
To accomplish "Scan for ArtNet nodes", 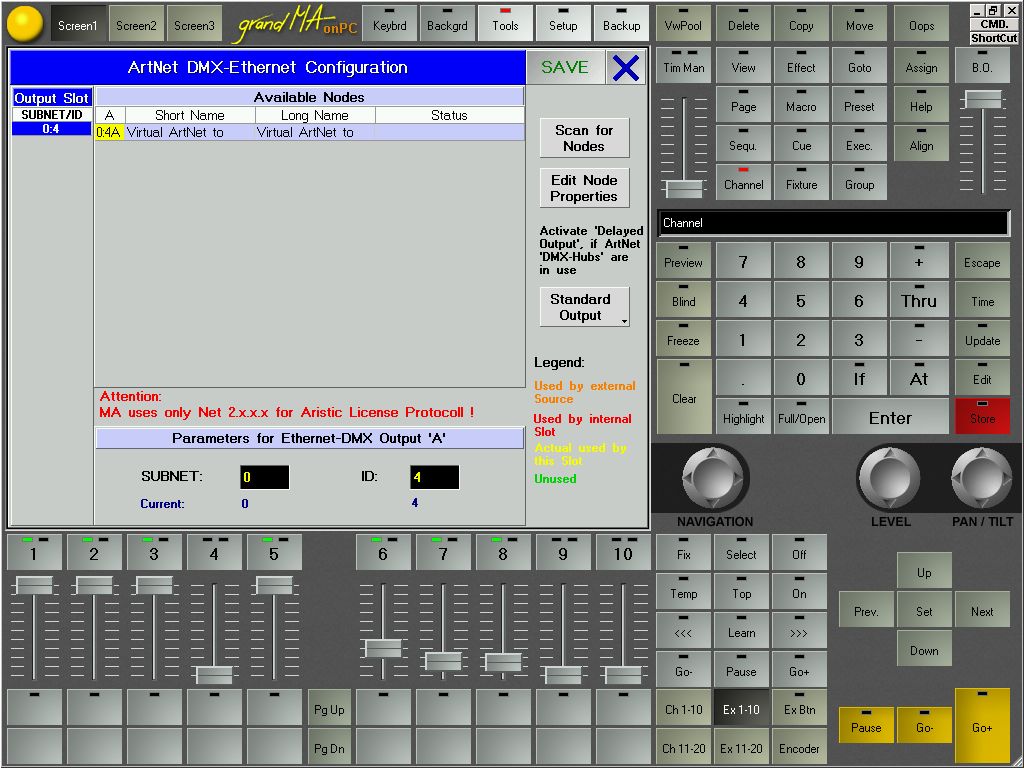I will 584,138.
